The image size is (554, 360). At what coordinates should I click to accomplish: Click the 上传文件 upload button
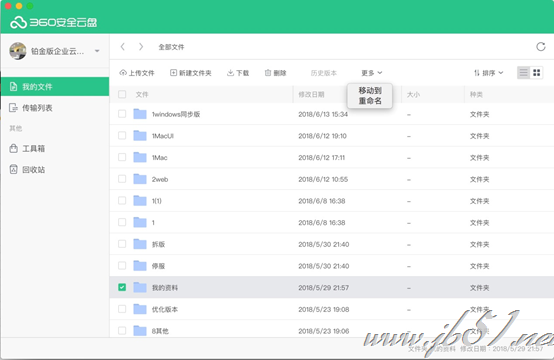click(x=137, y=73)
